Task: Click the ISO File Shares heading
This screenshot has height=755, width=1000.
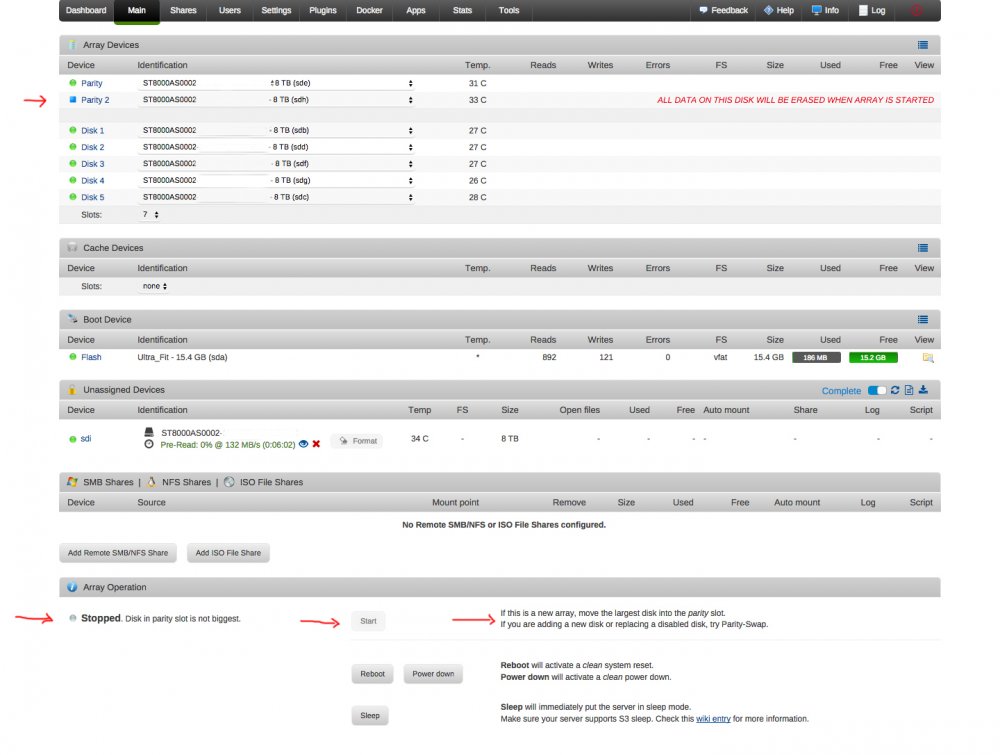Action: click(x=271, y=482)
